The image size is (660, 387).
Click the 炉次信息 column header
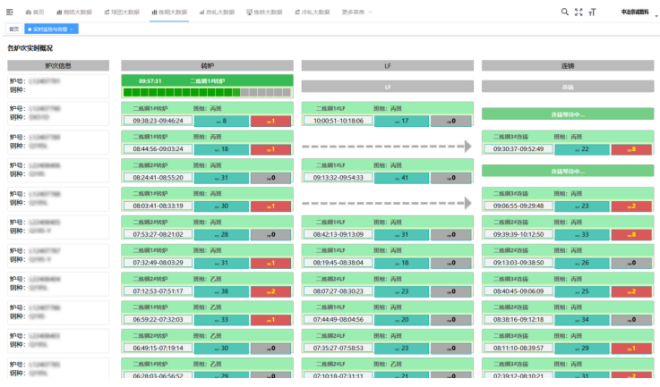[58, 66]
